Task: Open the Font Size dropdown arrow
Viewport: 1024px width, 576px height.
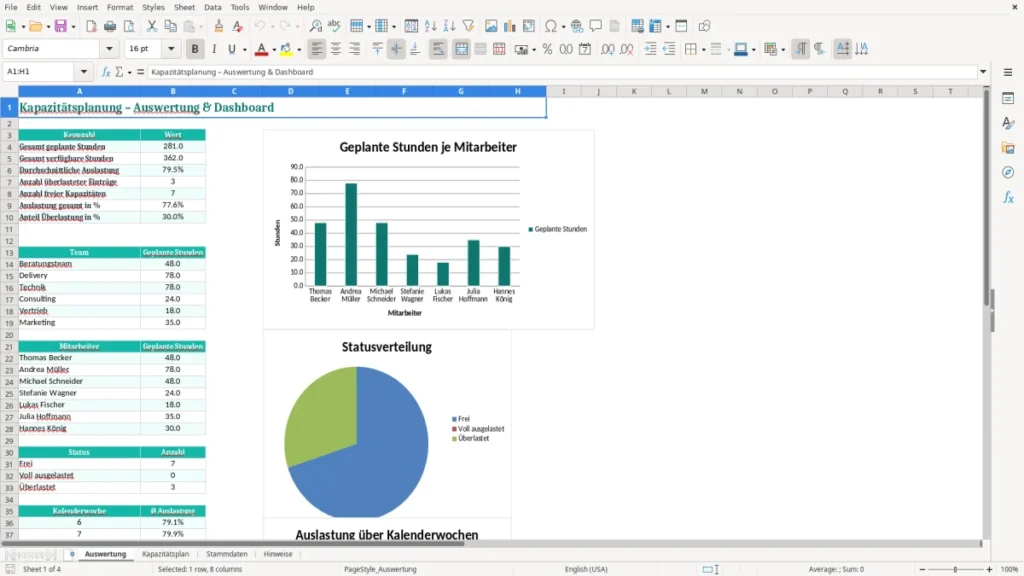Action: [x=171, y=49]
